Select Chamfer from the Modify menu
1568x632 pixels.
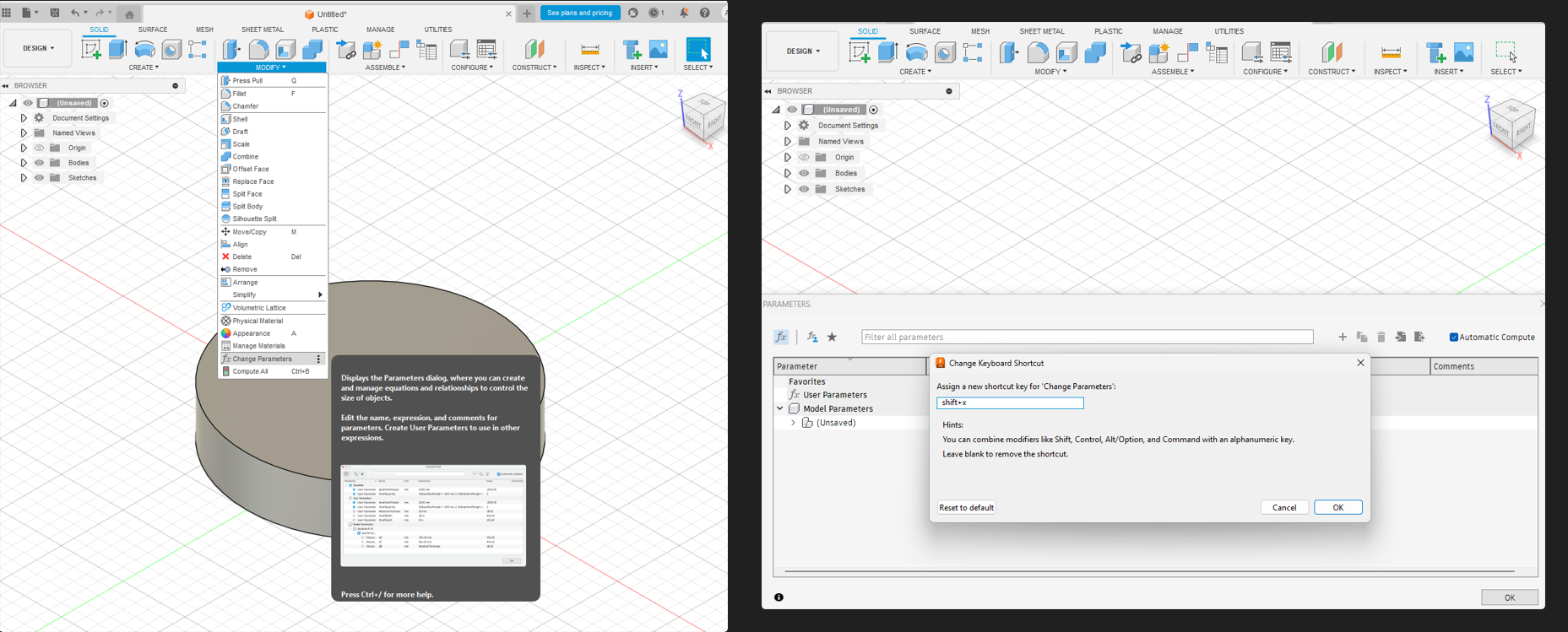246,106
